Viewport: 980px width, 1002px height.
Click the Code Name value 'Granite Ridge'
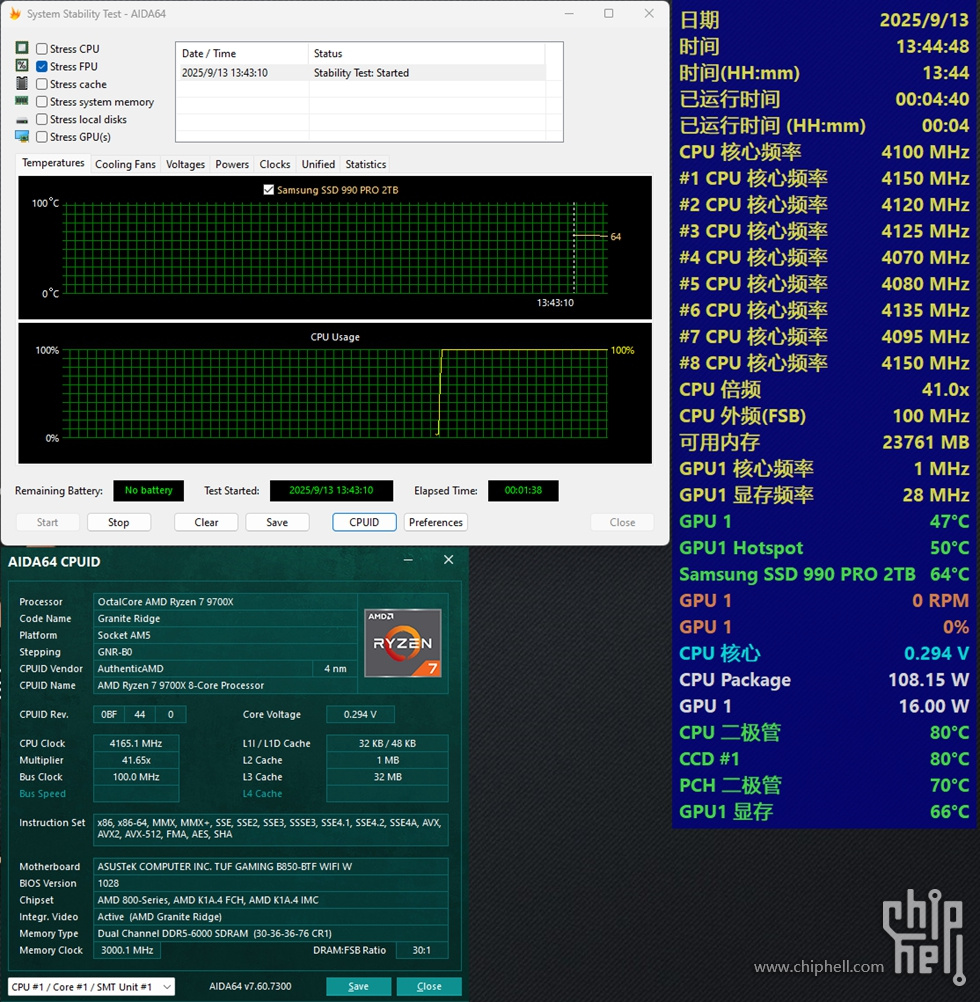[225, 619]
